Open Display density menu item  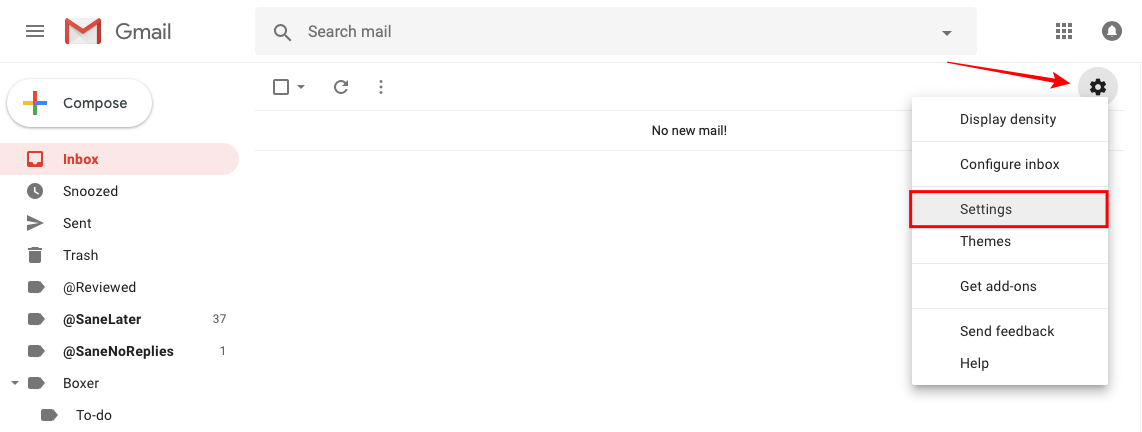coord(1009,119)
